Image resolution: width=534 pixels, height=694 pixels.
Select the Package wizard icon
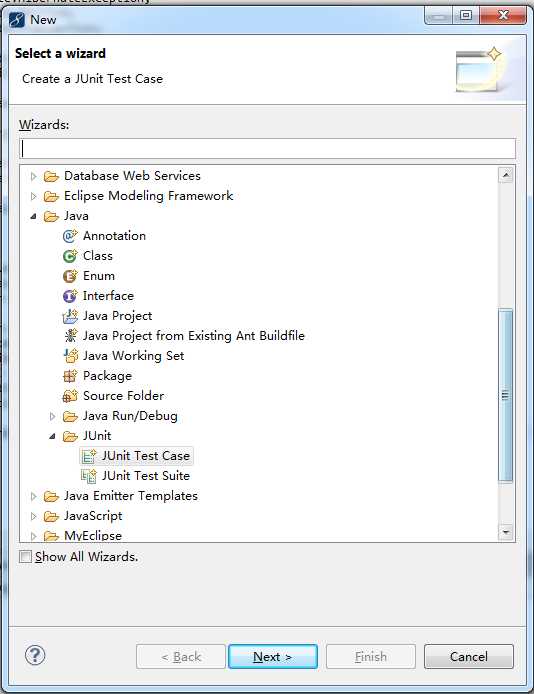point(70,376)
